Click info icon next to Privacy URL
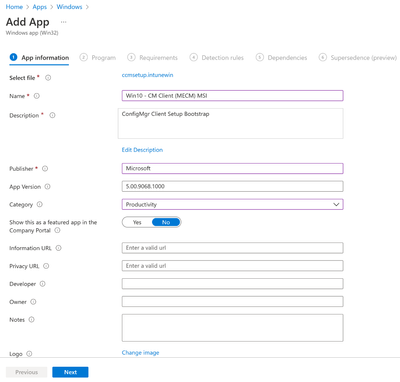 click(46, 266)
